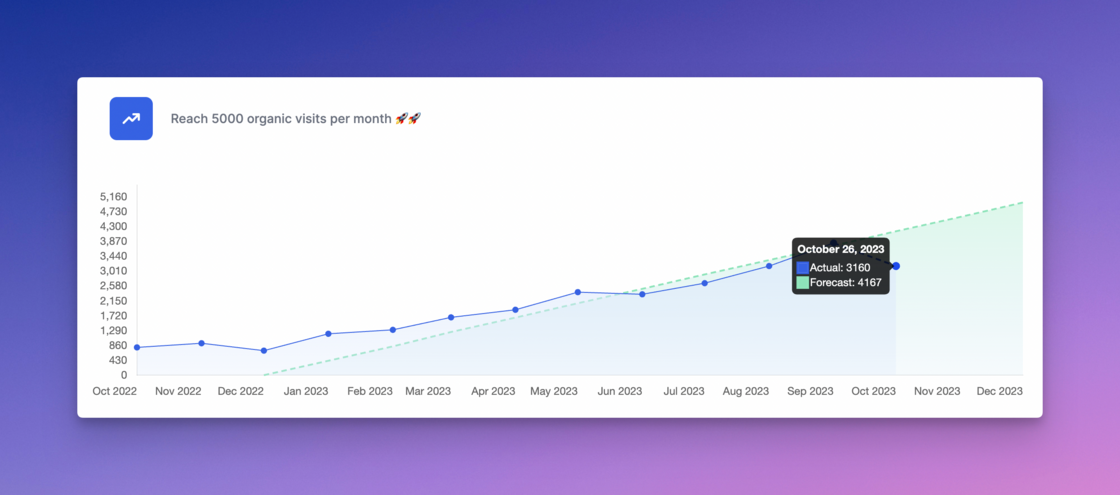Select the Jan 2023 actual data point
Viewport: 1120px width, 495px height.
click(329, 334)
